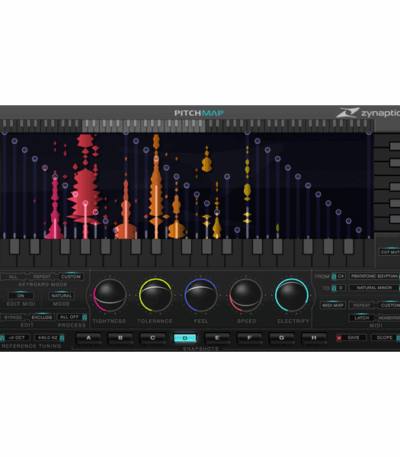Click the tall orange pitch stream in the display

[156, 187]
